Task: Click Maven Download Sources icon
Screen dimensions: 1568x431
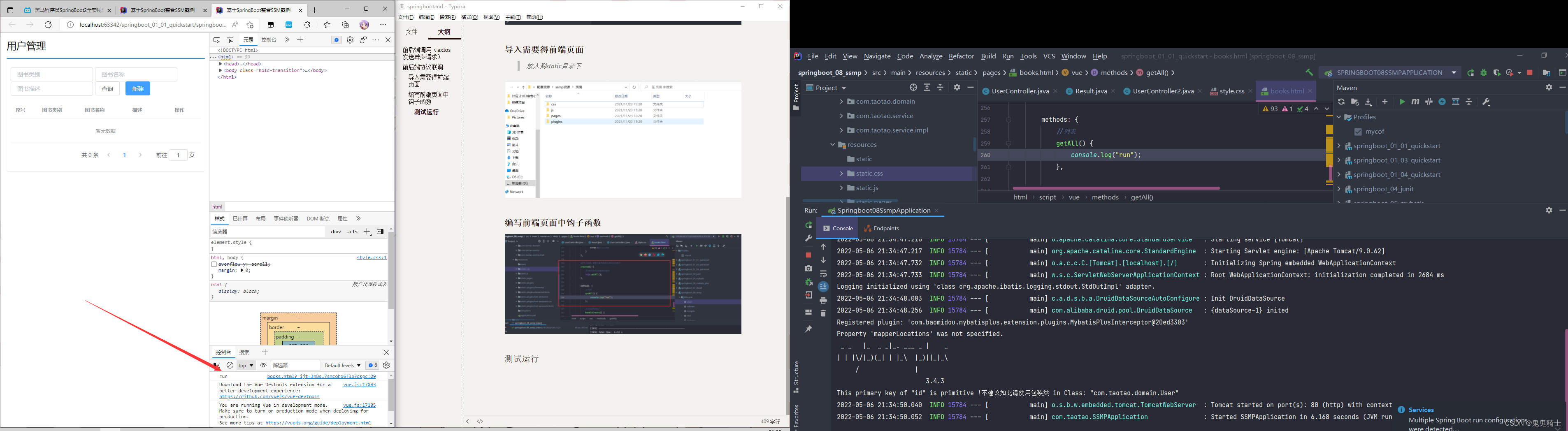Action: [1368, 102]
